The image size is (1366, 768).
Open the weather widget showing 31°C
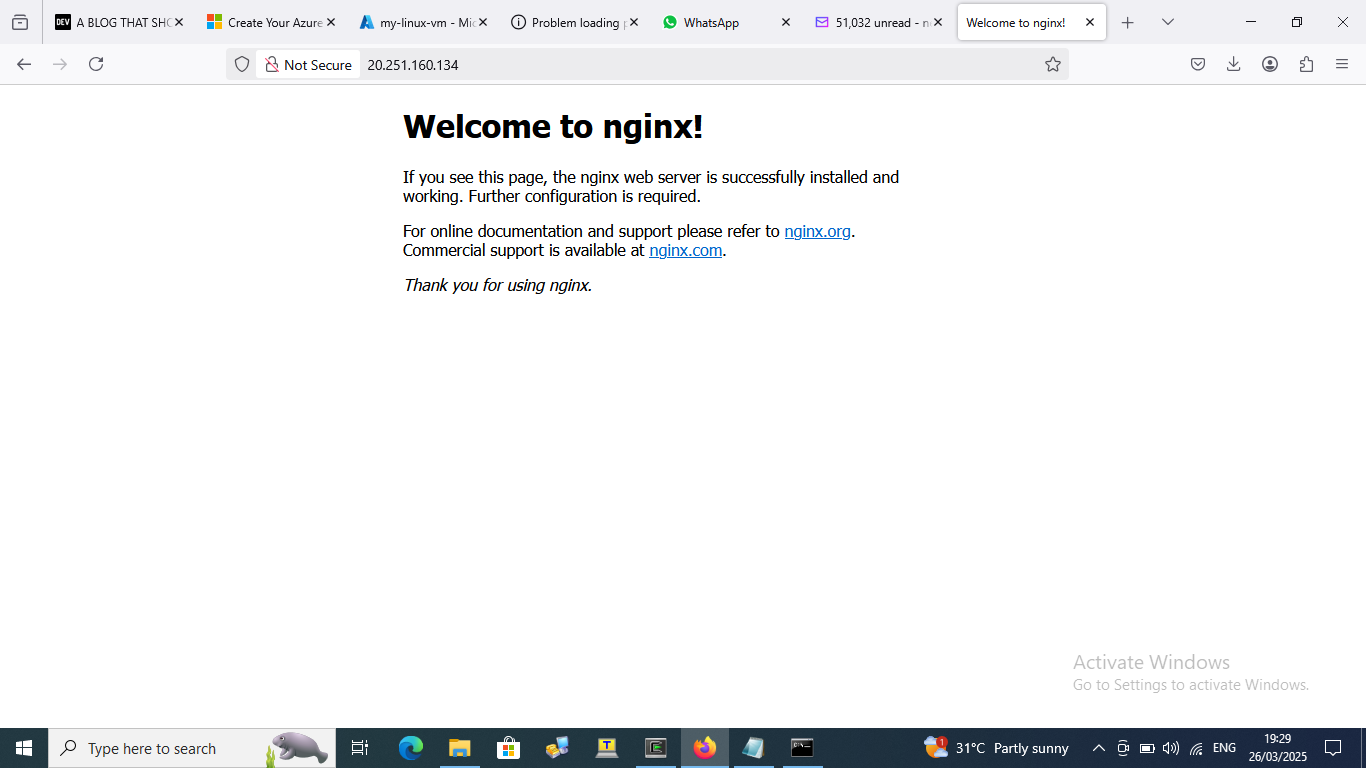point(996,748)
